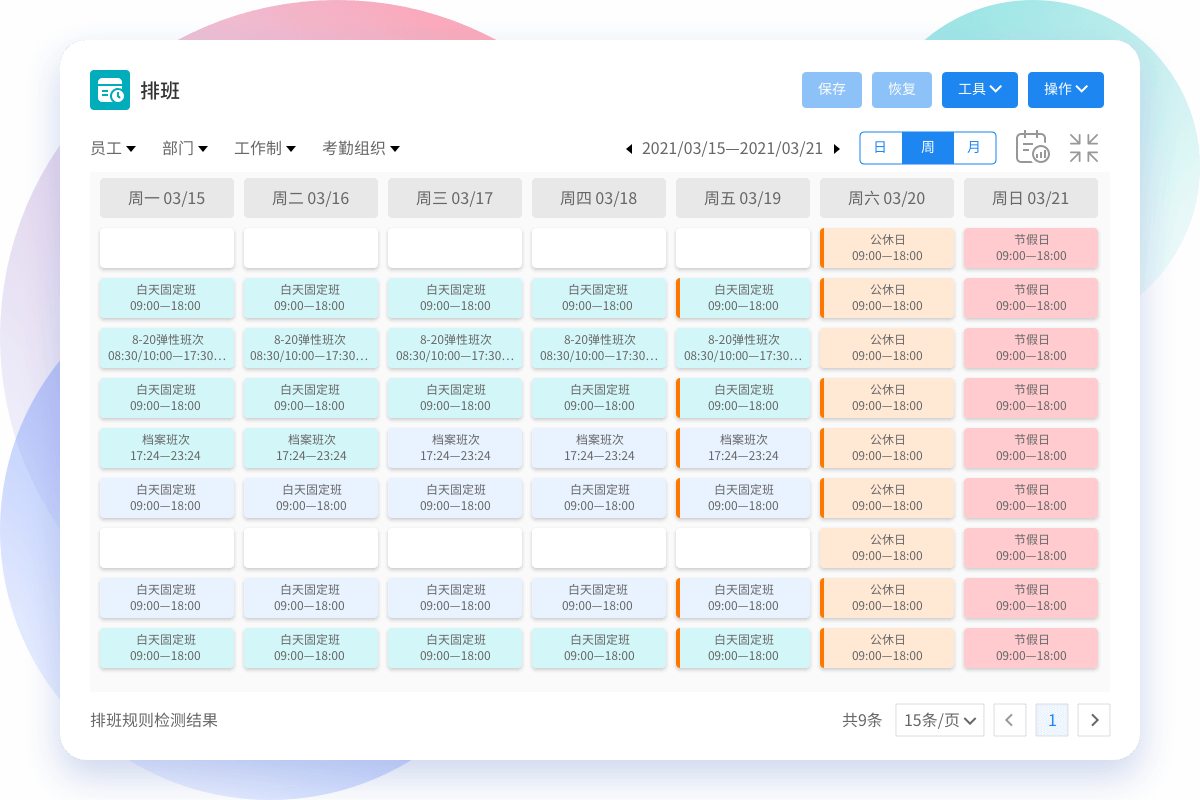Click the 周日 03/21 column header
This screenshot has height=800, width=1200.
tap(1031, 198)
